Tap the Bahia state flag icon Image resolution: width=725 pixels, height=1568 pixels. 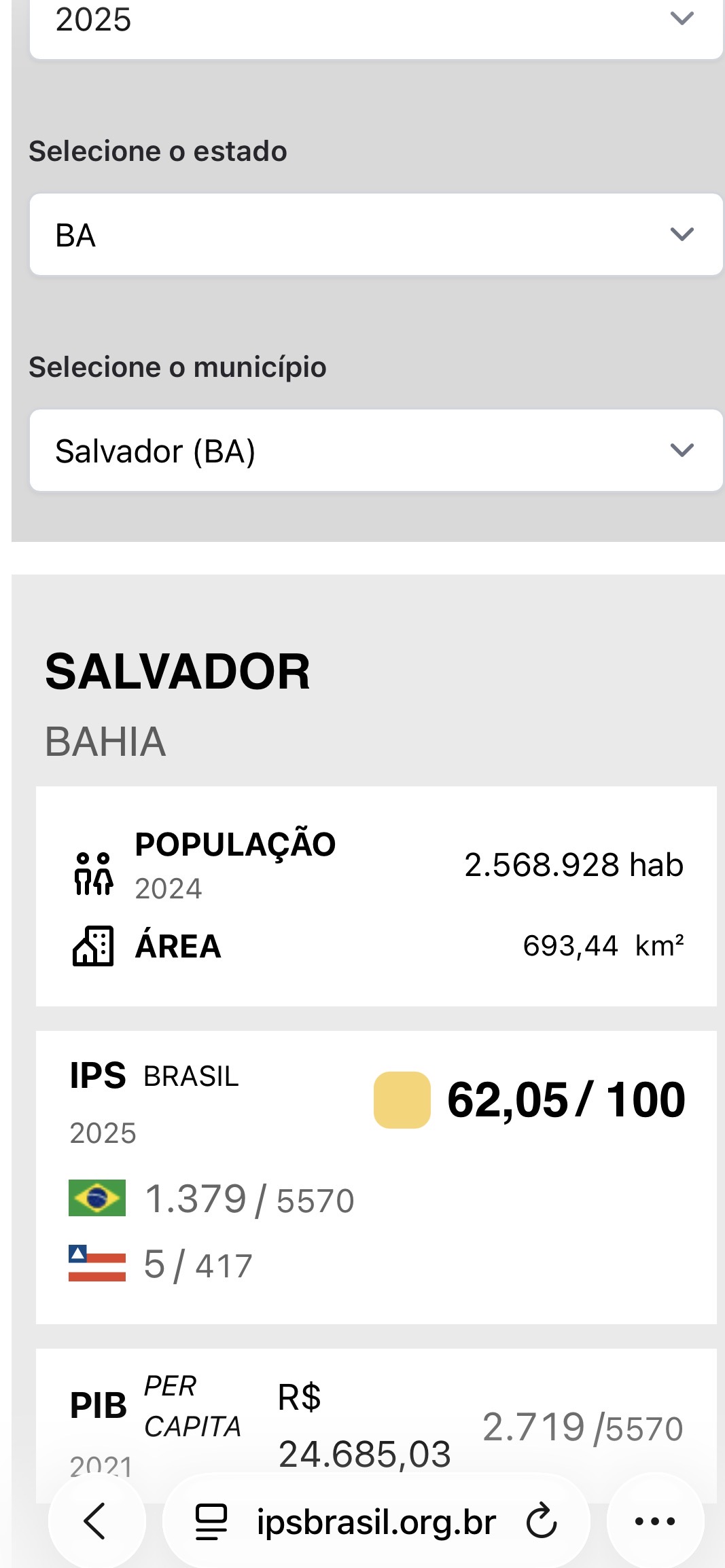pyautogui.click(x=97, y=1263)
